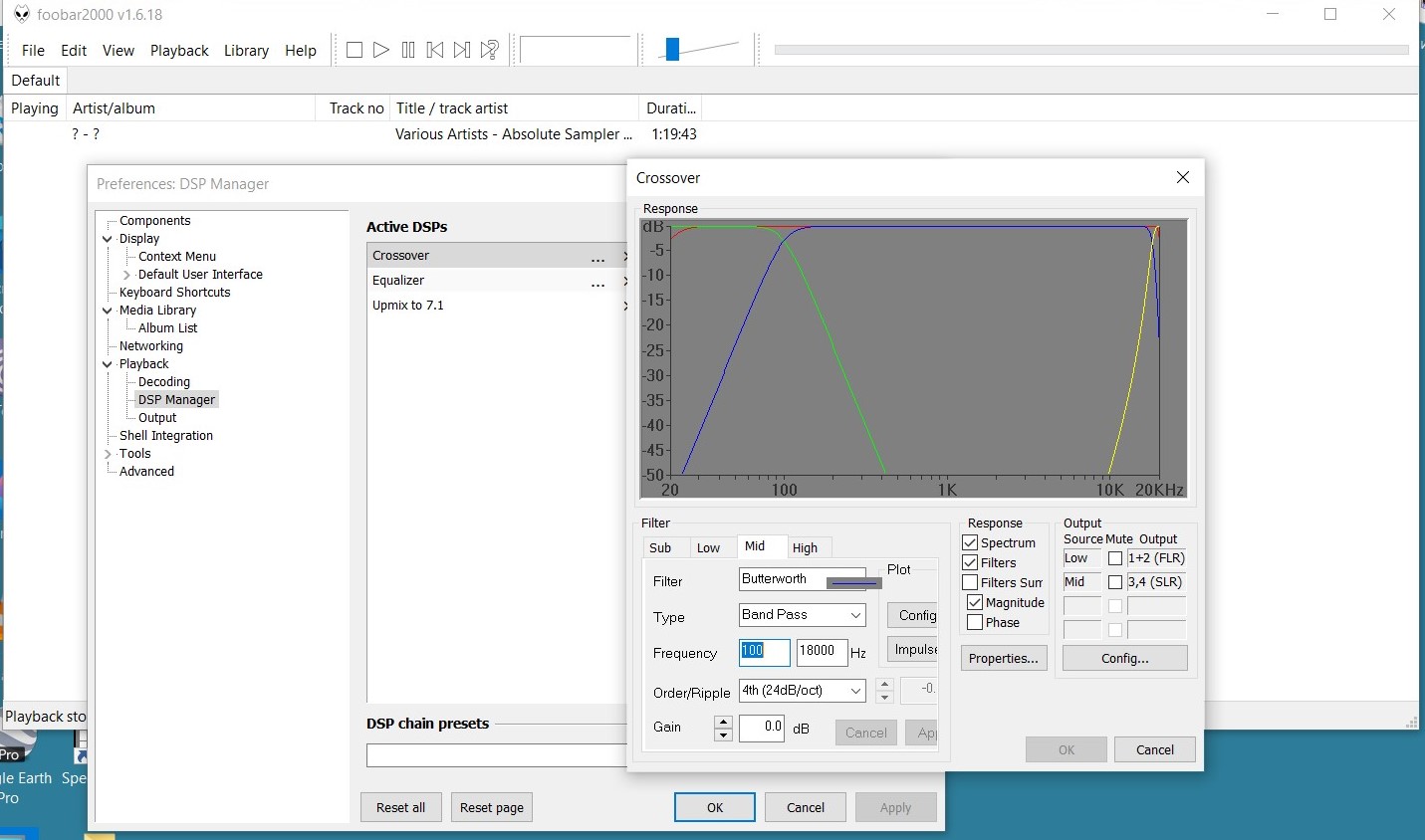Click the Output Config... button

(1124, 658)
